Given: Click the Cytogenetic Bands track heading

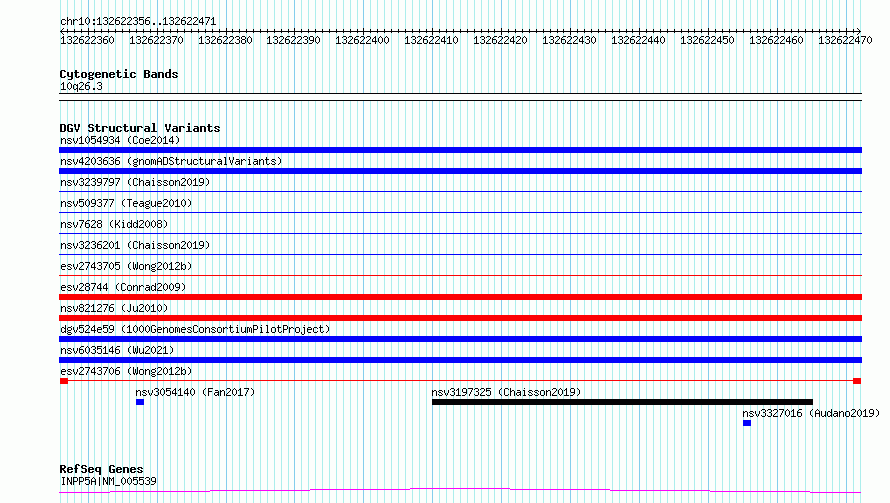Looking at the screenshot, I should click(119, 74).
